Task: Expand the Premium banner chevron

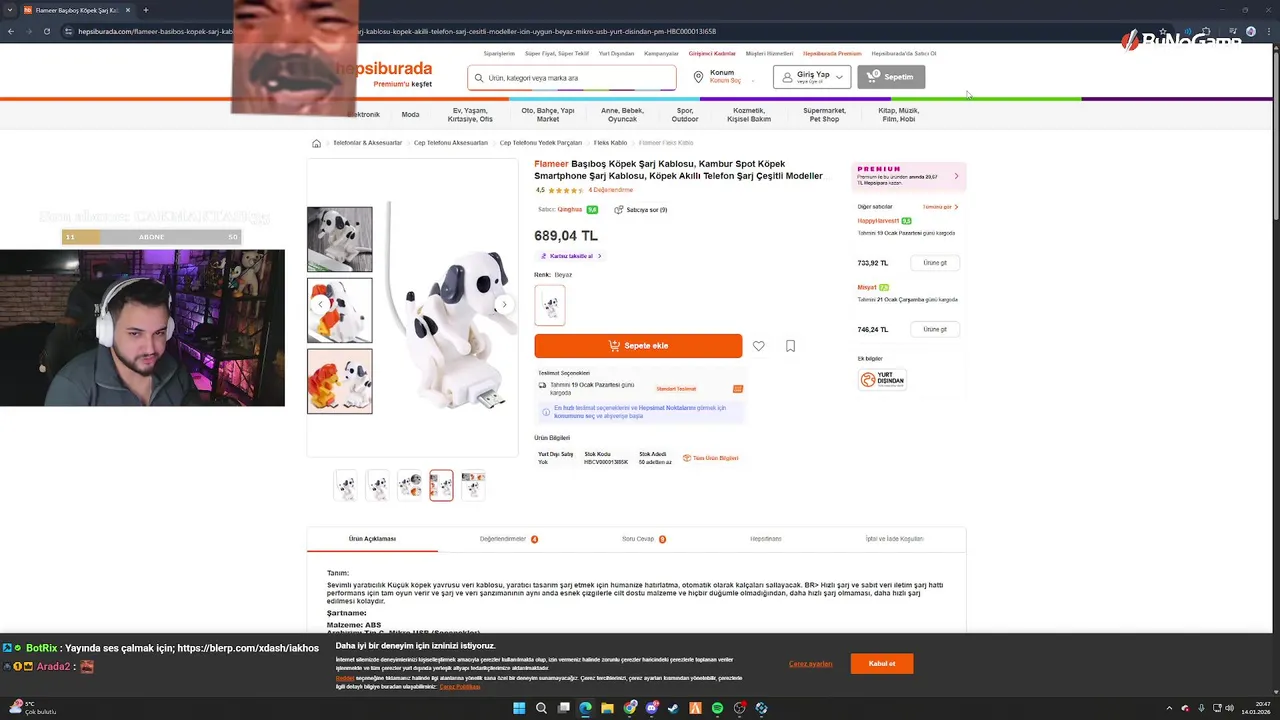Action: tap(956, 176)
